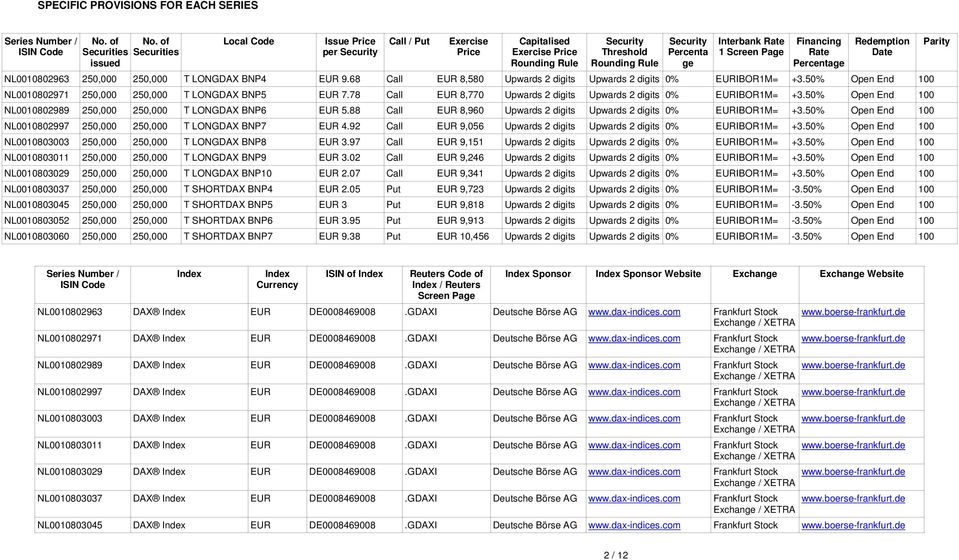The width and height of the screenshot is (959, 560).
Task: Click Call in the T LONGDAX BNP10 row
Action: [x=394, y=174]
